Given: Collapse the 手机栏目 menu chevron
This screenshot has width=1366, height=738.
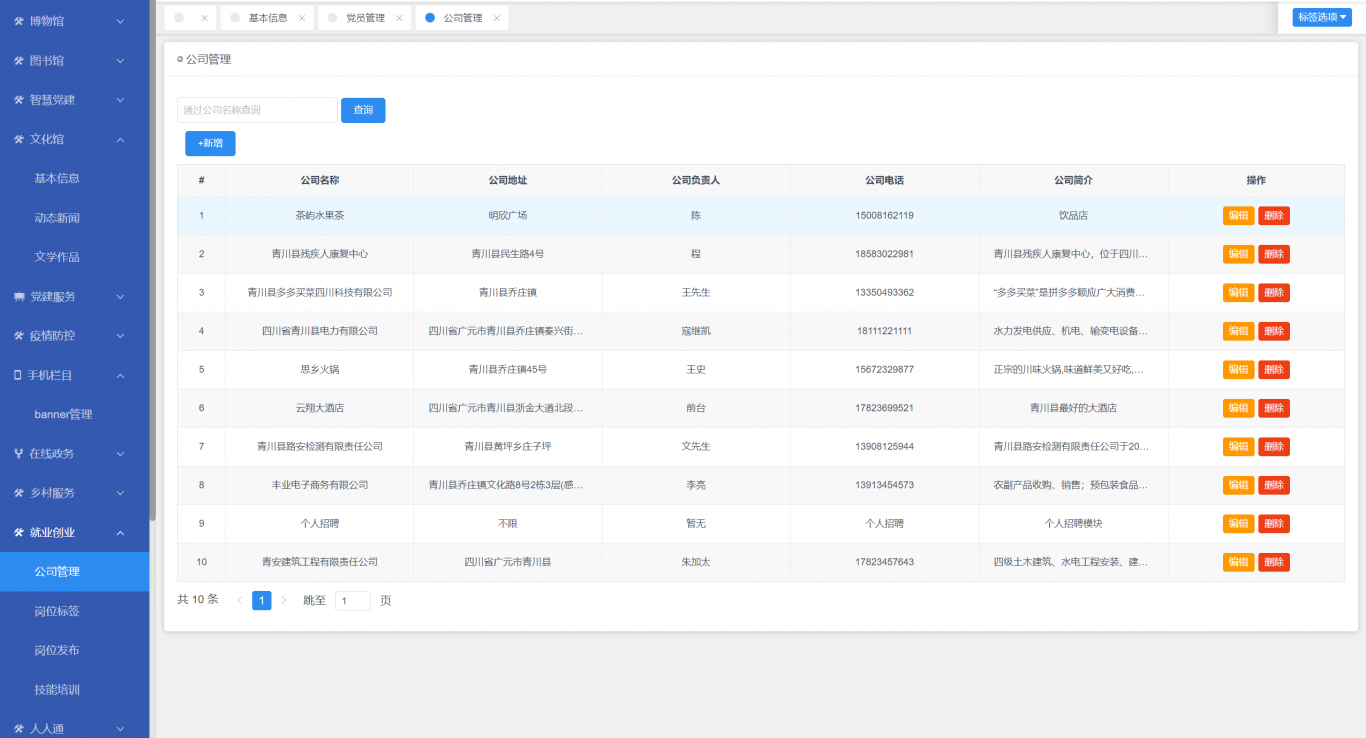Looking at the screenshot, I should [120, 375].
